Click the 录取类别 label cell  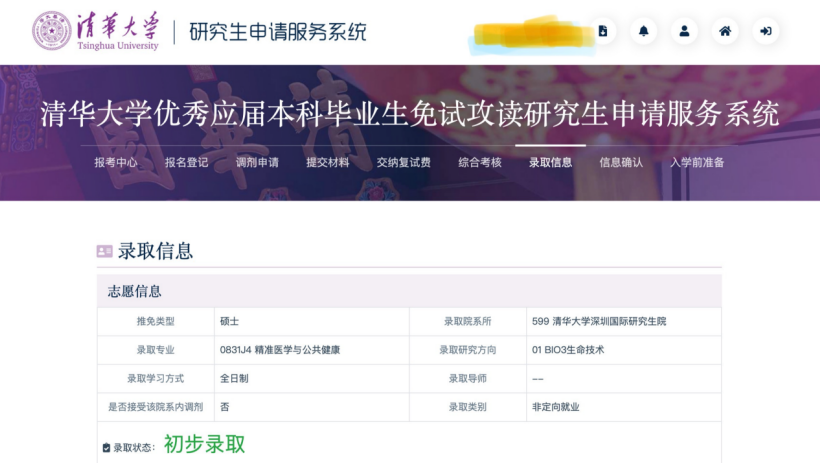pos(468,407)
